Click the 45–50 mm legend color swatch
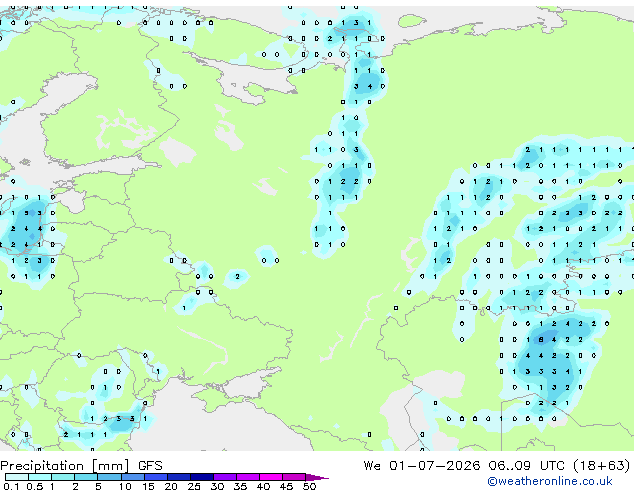The width and height of the screenshot is (634, 490). coord(294,477)
